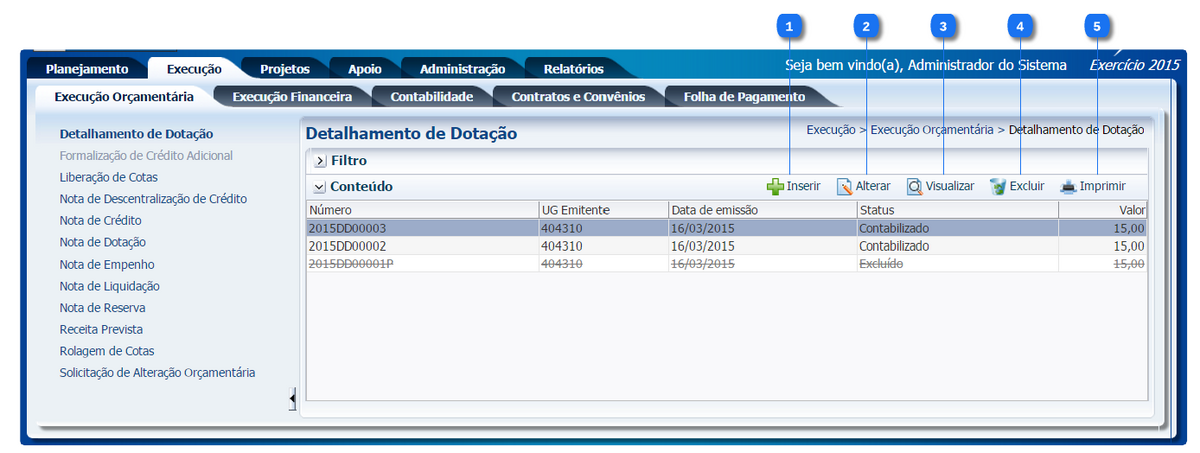
Task: Click the Imprimir printer icon
Action: click(1068, 186)
